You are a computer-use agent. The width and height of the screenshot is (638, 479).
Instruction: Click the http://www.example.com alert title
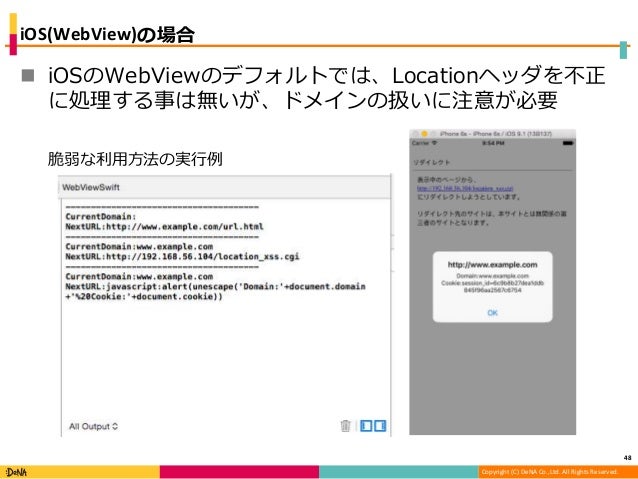click(x=492, y=265)
